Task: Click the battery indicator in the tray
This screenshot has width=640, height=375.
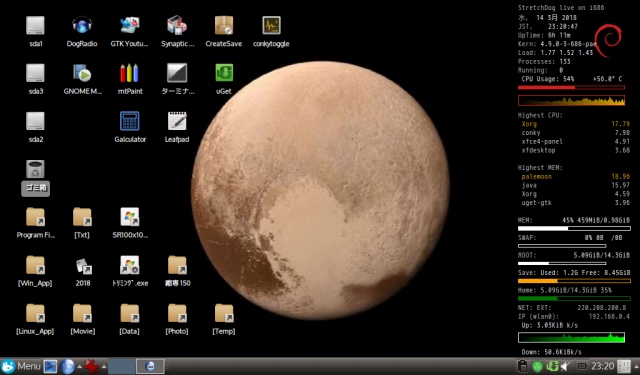Action: click(582, 366)
